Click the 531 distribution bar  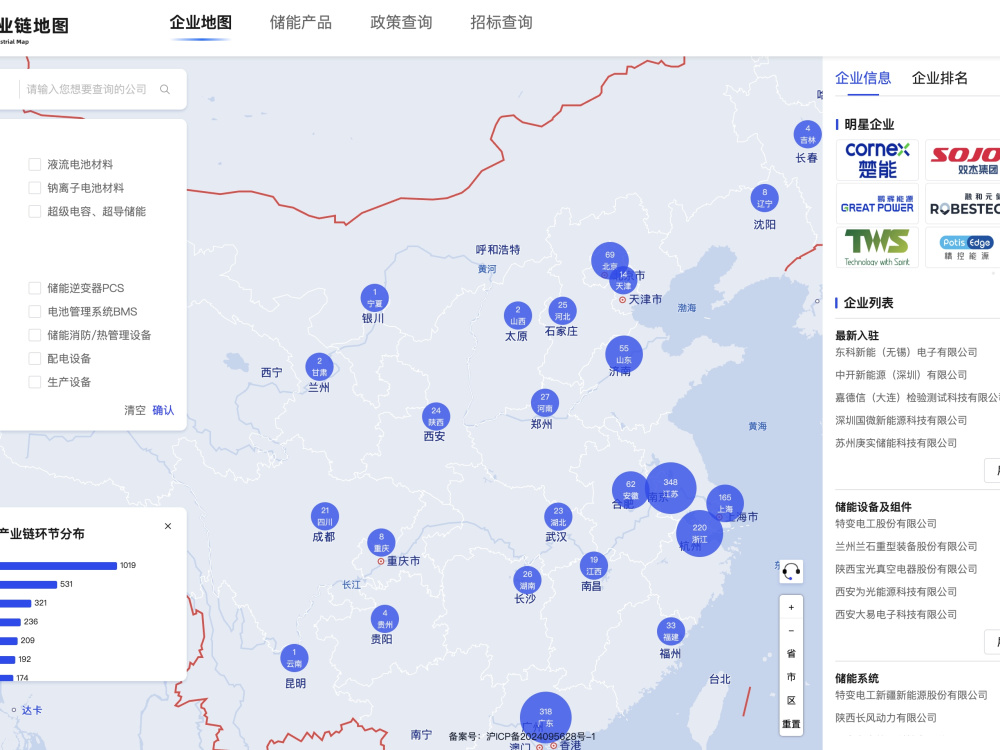click(29, 584)
